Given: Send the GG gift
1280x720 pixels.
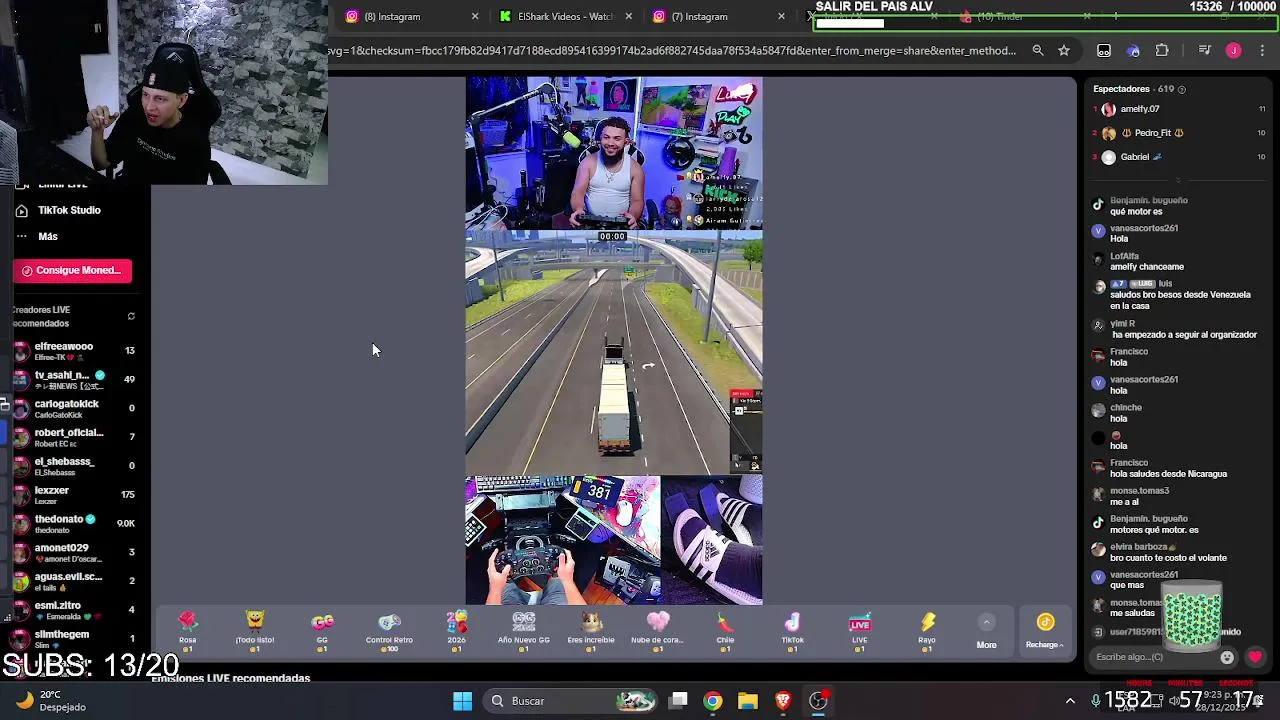Looking at the screenshot, I should pos(322,632).
